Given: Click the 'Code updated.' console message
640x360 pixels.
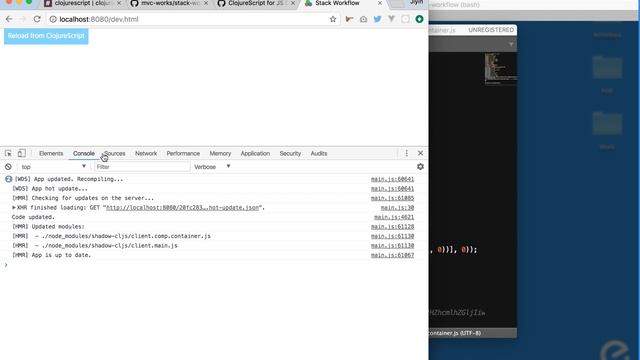Looking at the screenshot, I should [33, 217].
